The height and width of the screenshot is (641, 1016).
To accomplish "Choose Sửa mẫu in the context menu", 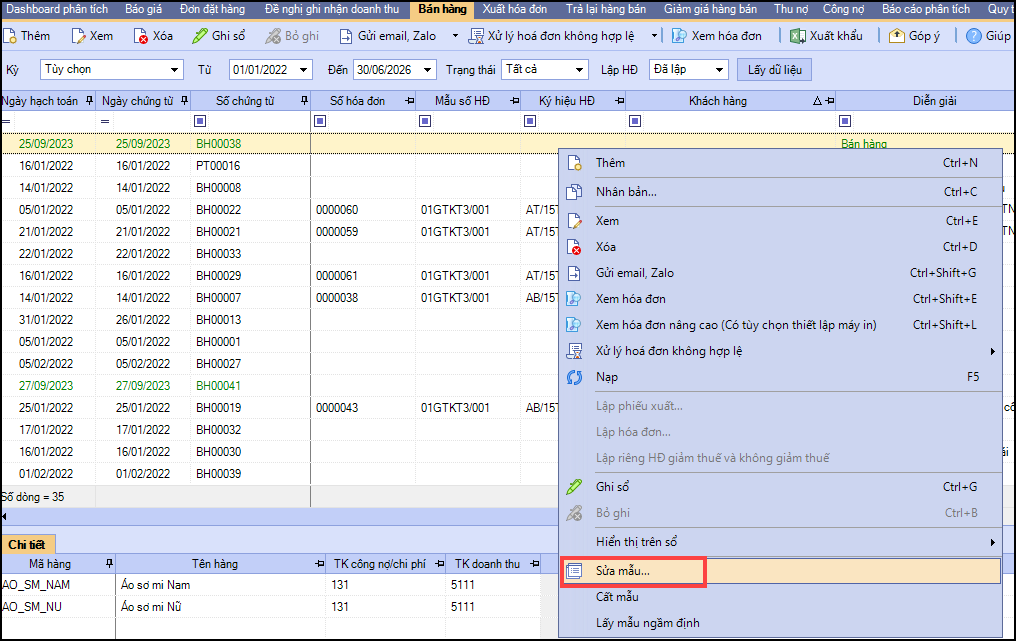I will tap(622, 571).
